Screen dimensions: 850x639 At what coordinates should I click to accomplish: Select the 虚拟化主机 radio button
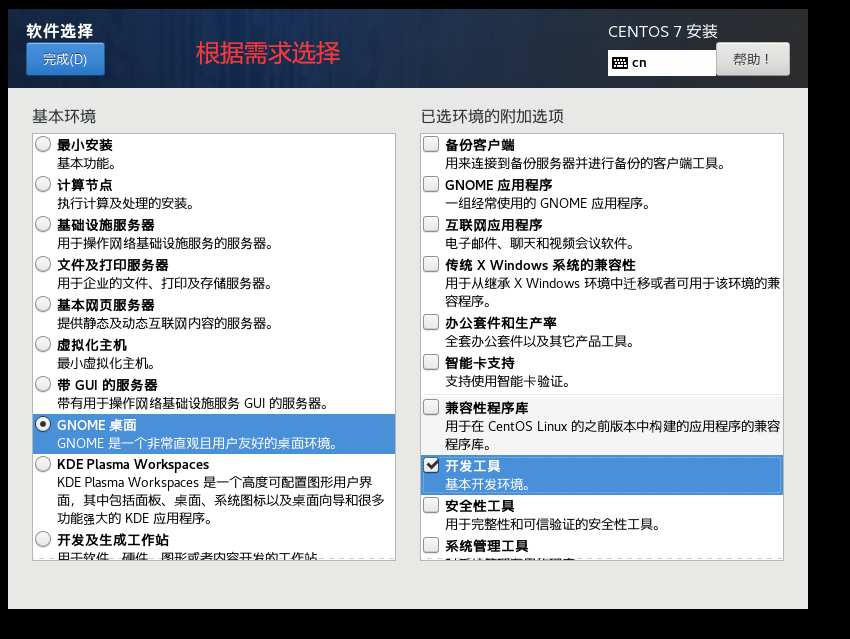point(43,344)
